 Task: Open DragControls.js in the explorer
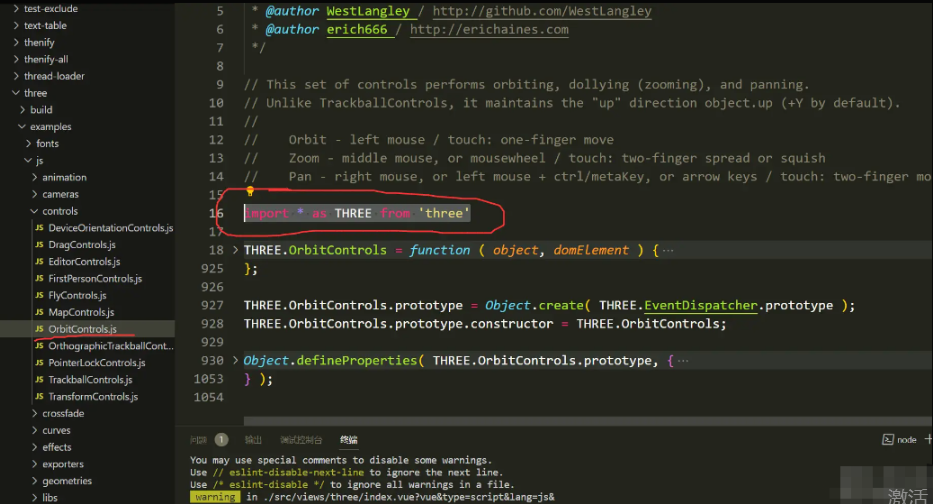[x=82, y=245]
